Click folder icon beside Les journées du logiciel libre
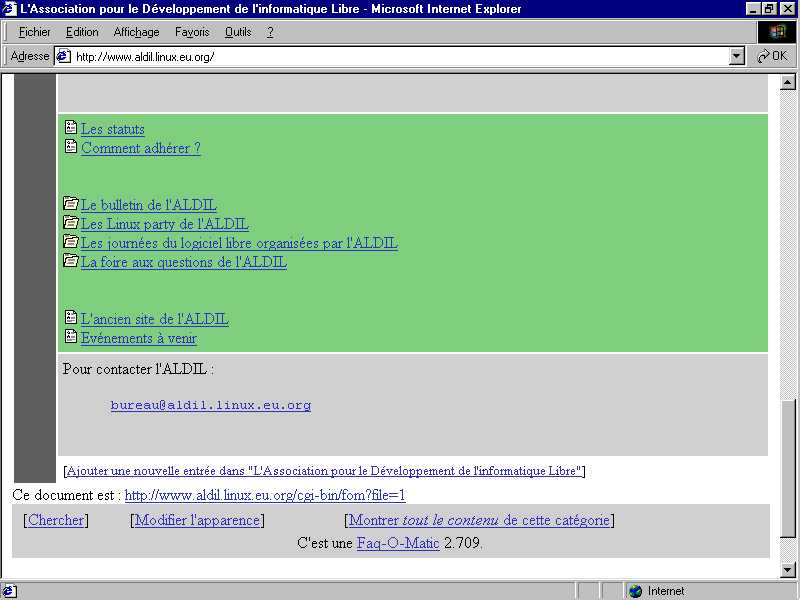Screen dimensions: 800x600 pos(70,242)
